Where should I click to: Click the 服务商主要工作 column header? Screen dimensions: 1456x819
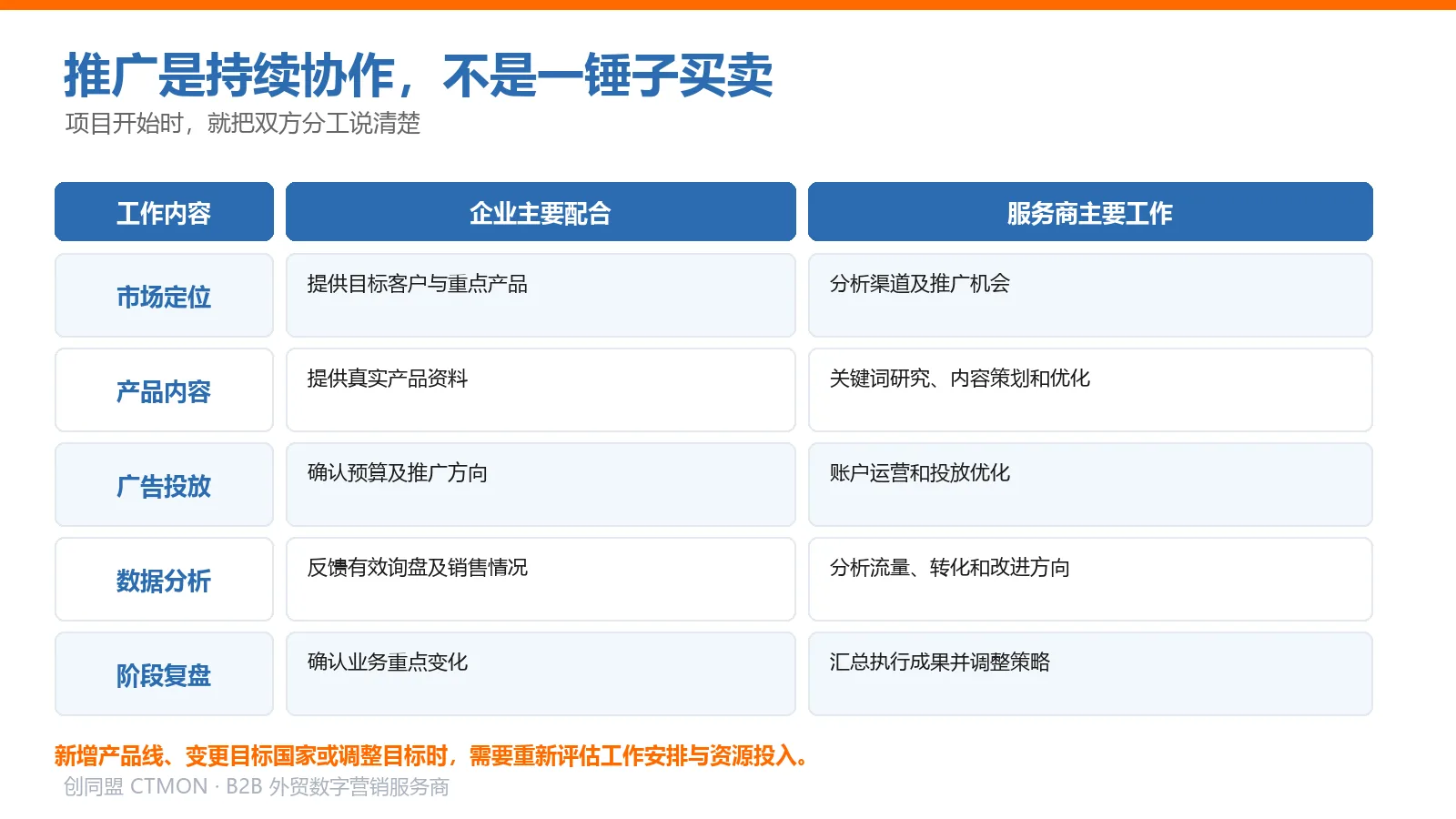click(x=1090, y=212)
